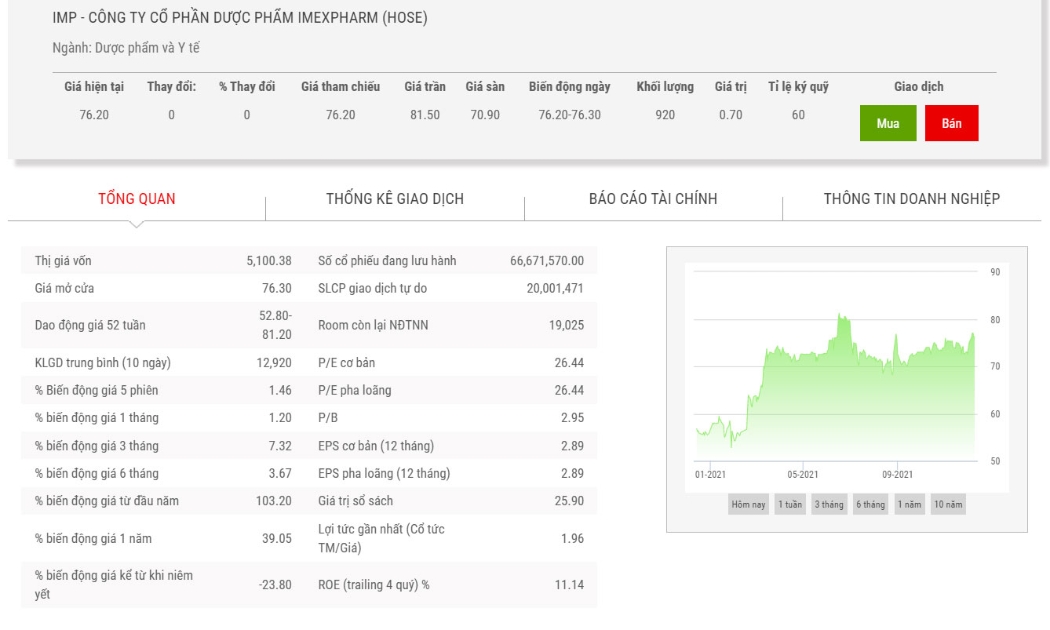This screenshot has height=630, width=1050.
Task: Click the Thị giá vốn value 5,100.38
Action: click(x=269, y=260)
